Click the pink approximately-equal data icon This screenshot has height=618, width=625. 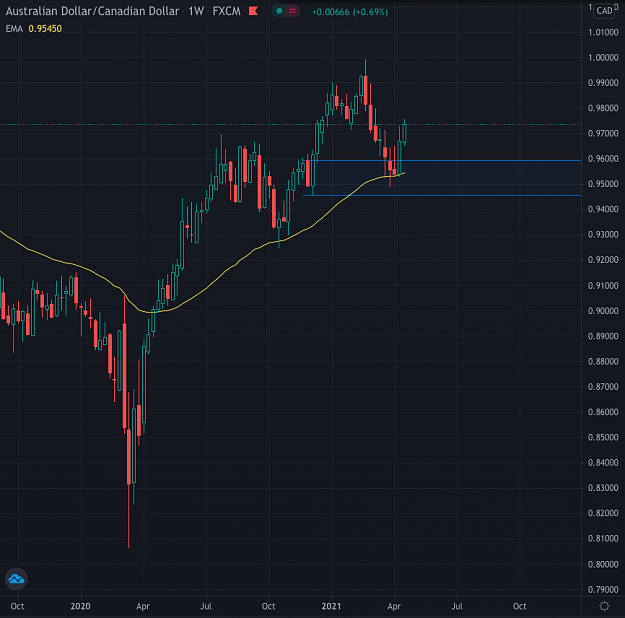[292, 11]
